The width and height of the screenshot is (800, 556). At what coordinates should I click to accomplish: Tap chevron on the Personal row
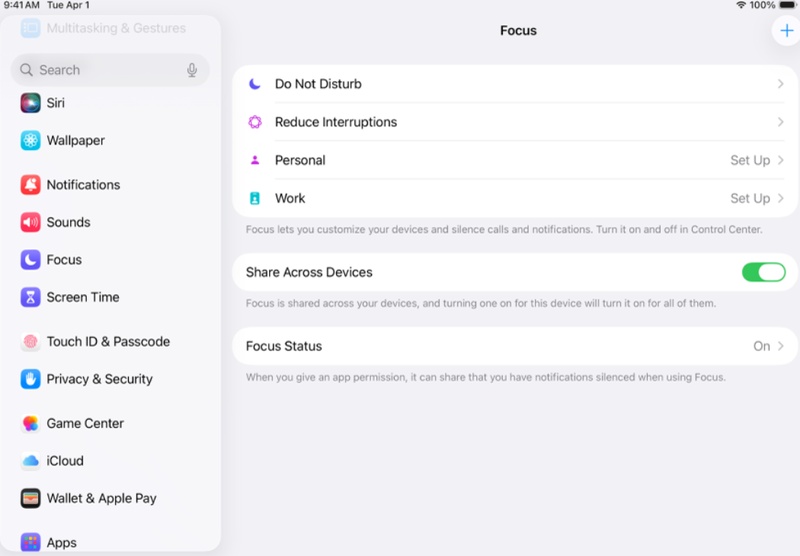tap(780, 160)
